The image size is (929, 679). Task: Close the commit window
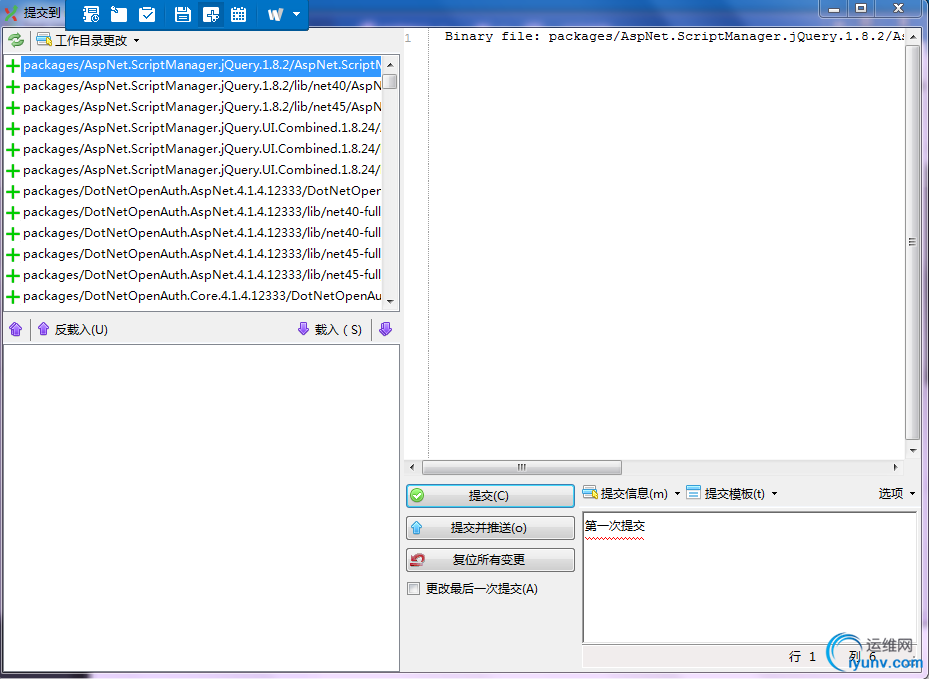click(x=899, y=9)
